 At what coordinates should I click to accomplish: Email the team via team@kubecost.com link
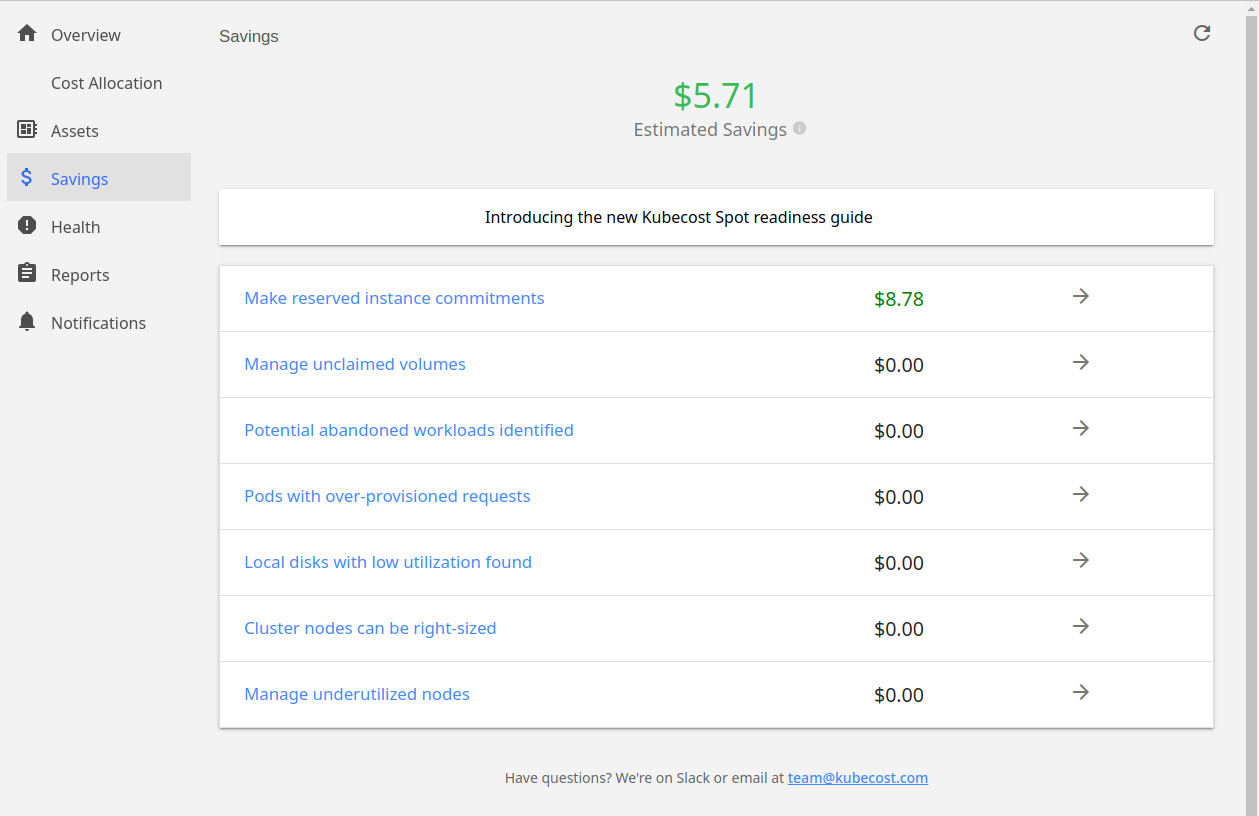858,777
